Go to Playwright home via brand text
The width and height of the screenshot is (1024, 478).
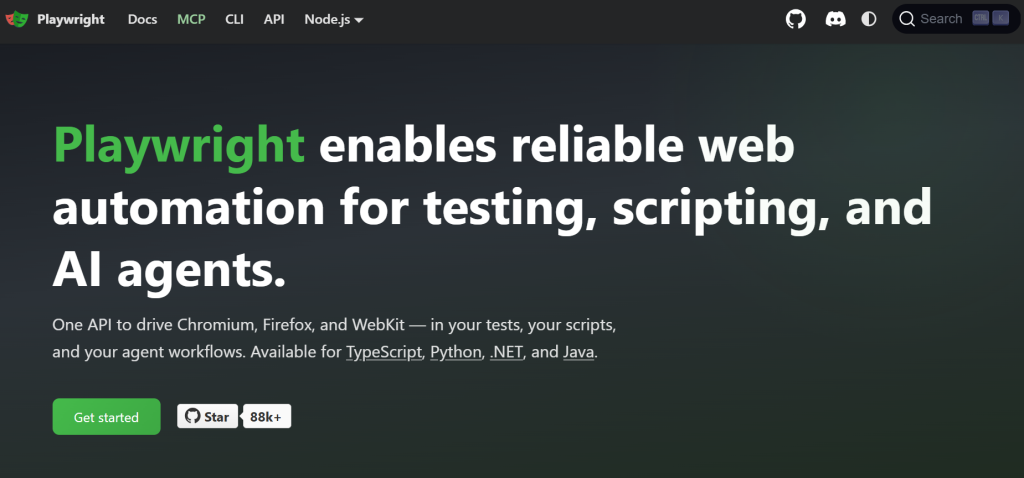pos(71,20)
